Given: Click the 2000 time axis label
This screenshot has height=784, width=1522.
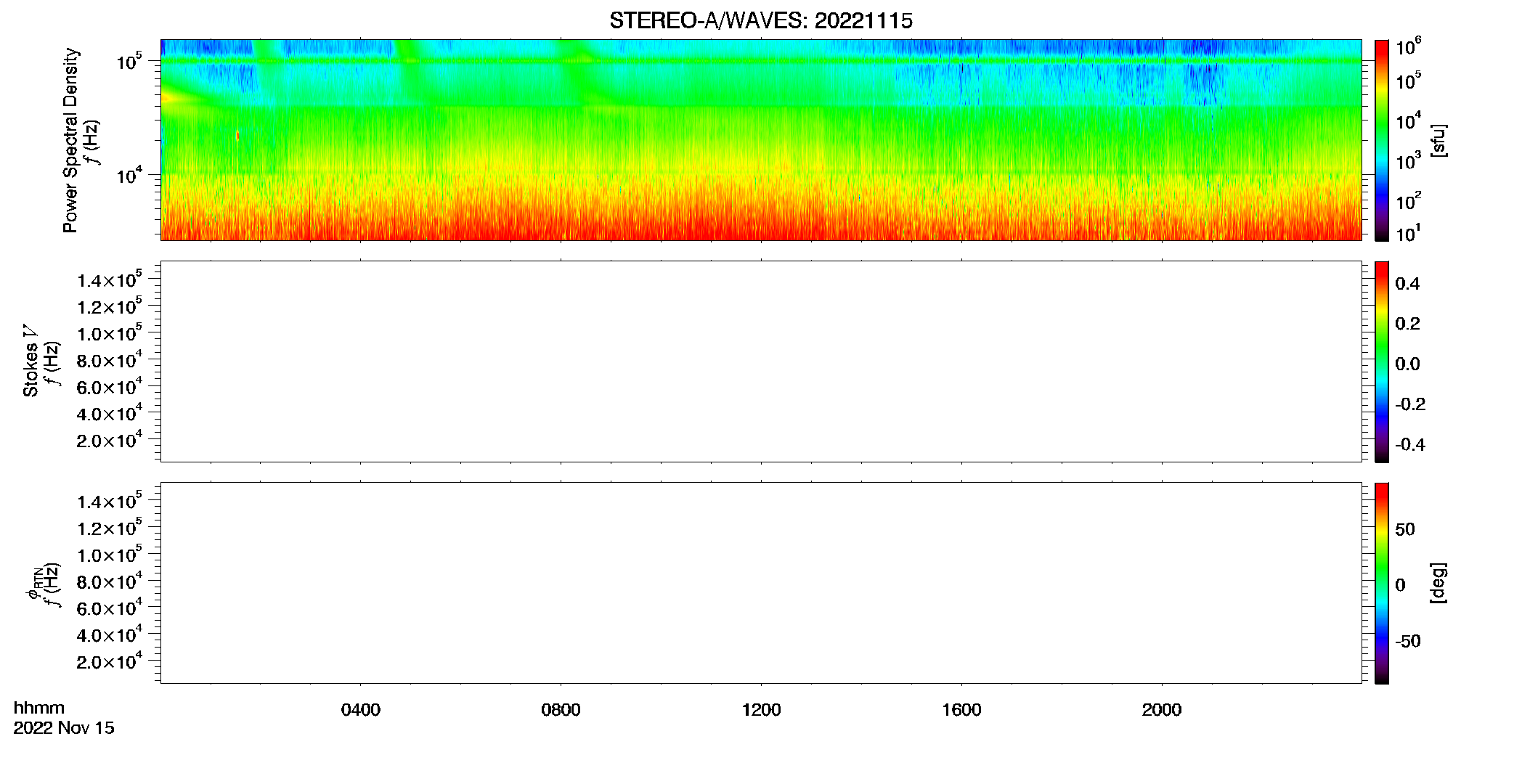Looking at the screenshot, I should [x=1162, y=710].
